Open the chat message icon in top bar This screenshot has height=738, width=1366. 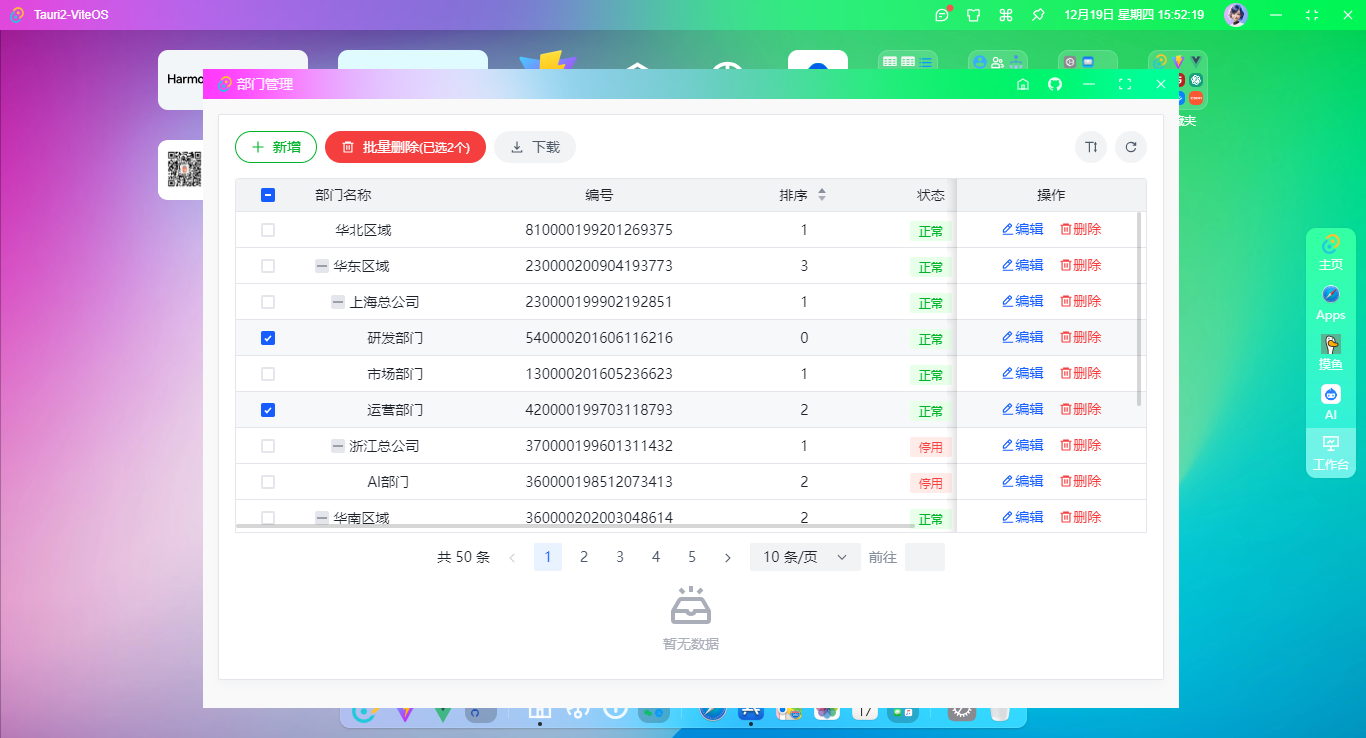[x=941, y=15]
